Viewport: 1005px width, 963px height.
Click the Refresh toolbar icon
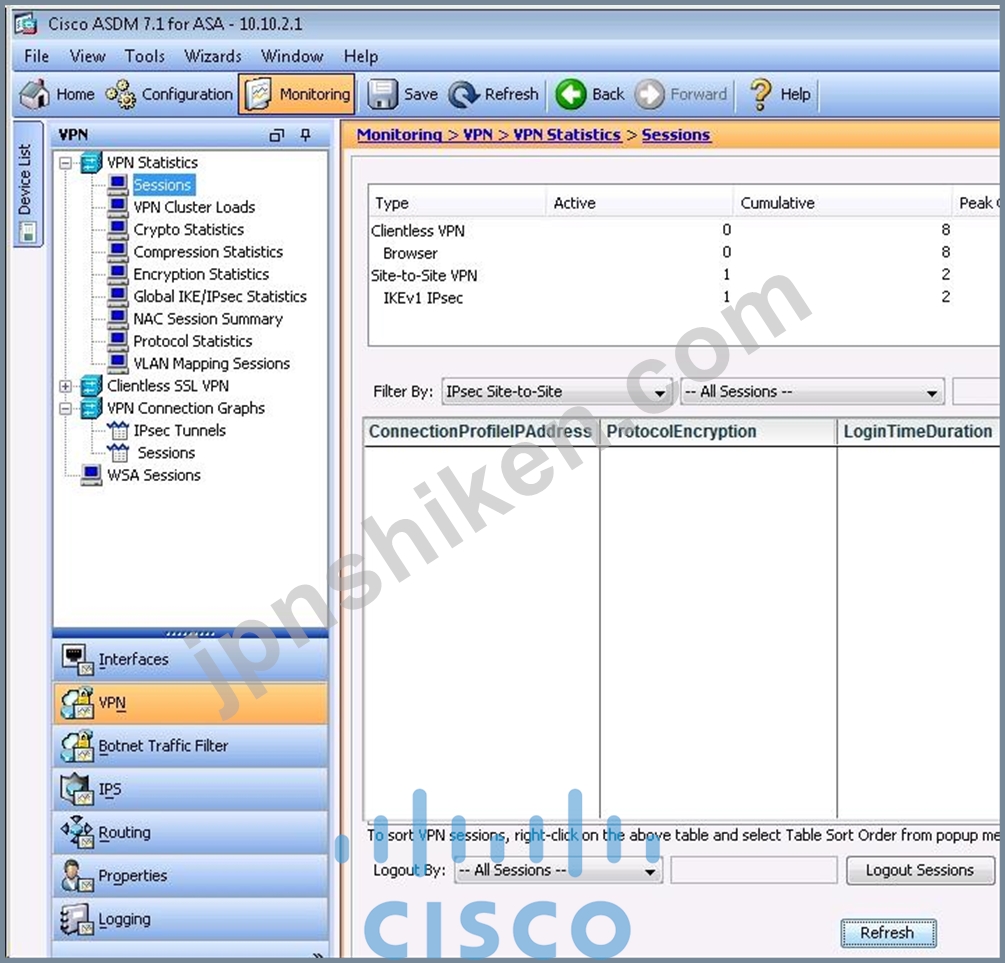pyautogui.click(x=463, y=94)
